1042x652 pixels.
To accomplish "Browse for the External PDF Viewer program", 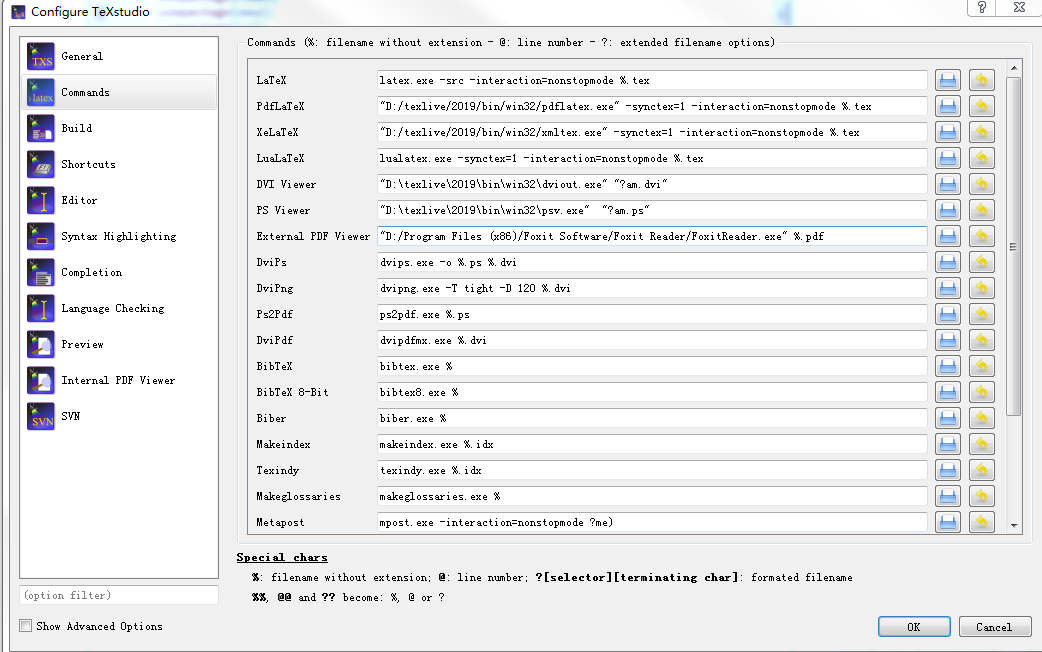I will tap(947, 236).
